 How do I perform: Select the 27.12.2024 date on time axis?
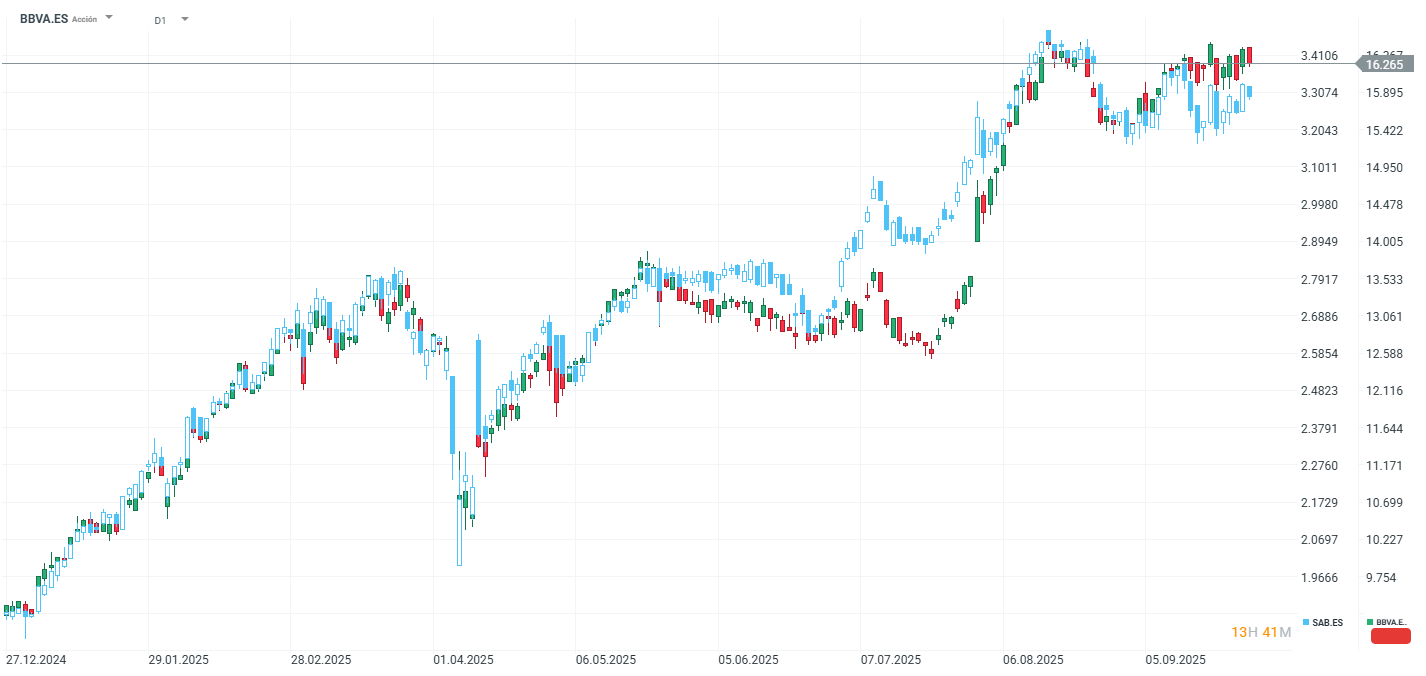tap(35, 660)
